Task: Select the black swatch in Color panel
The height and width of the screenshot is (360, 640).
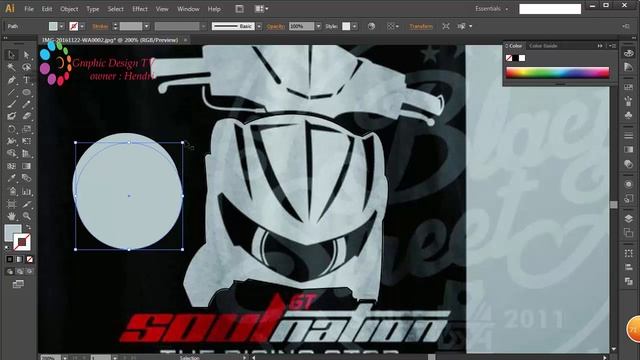Action: point(515,58)
